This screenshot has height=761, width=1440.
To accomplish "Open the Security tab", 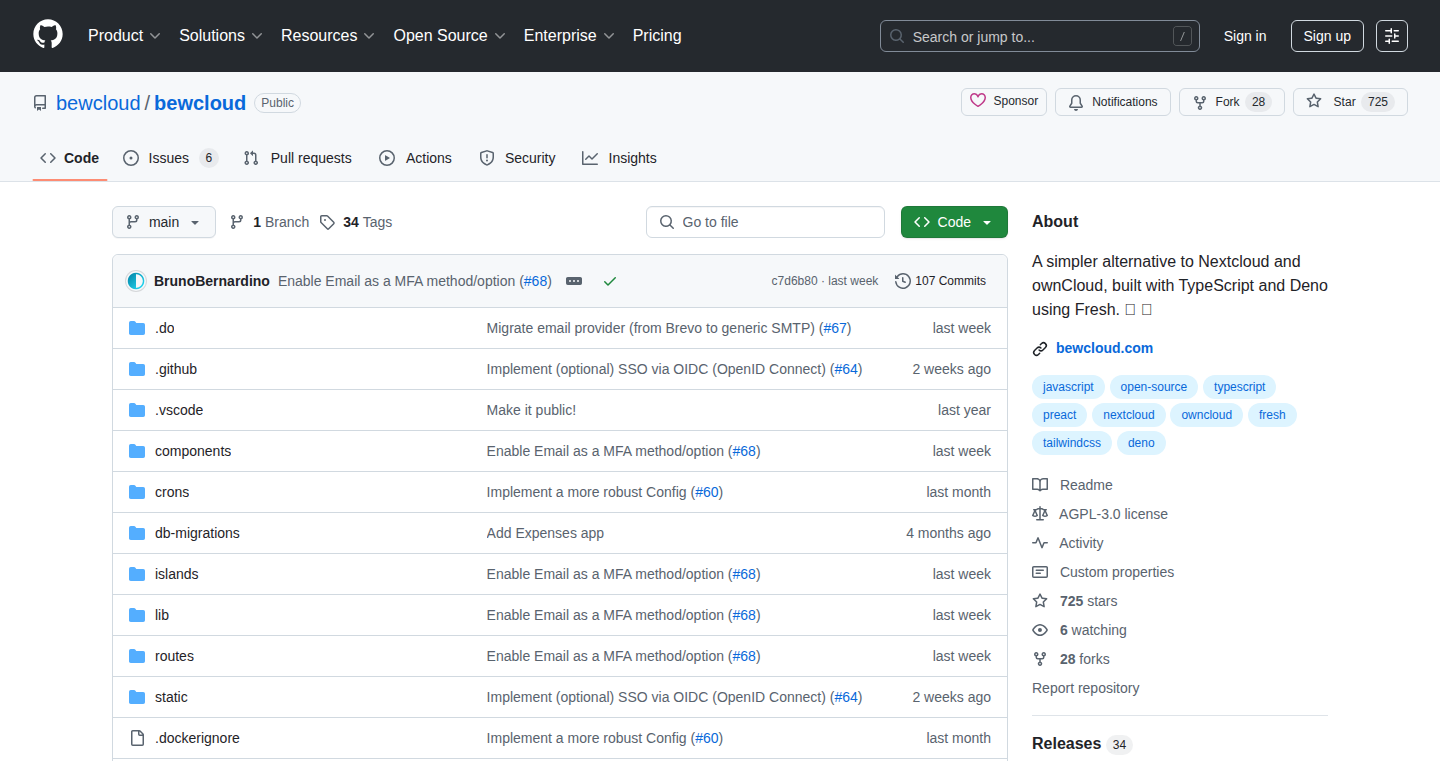I will 517,158.
